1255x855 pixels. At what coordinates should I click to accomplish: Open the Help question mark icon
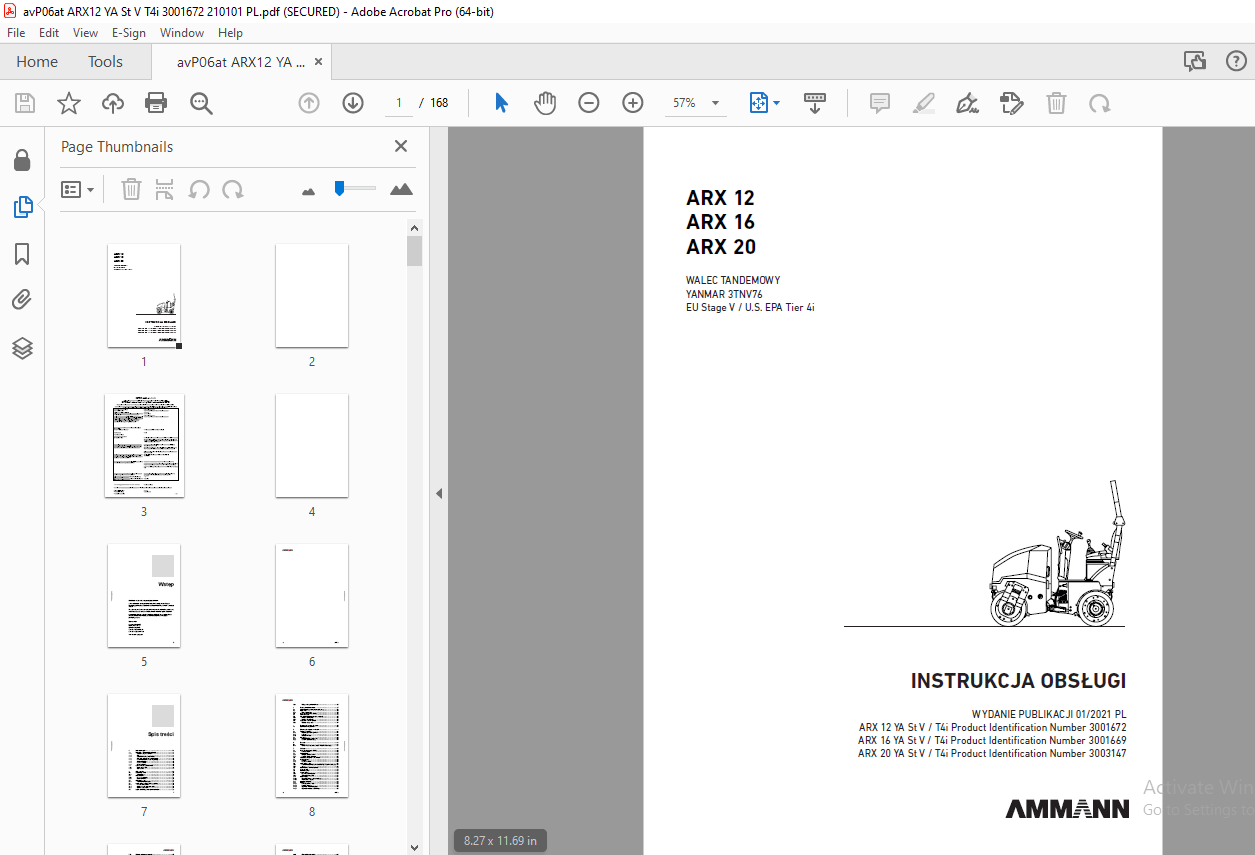[x=1236, y=61]
